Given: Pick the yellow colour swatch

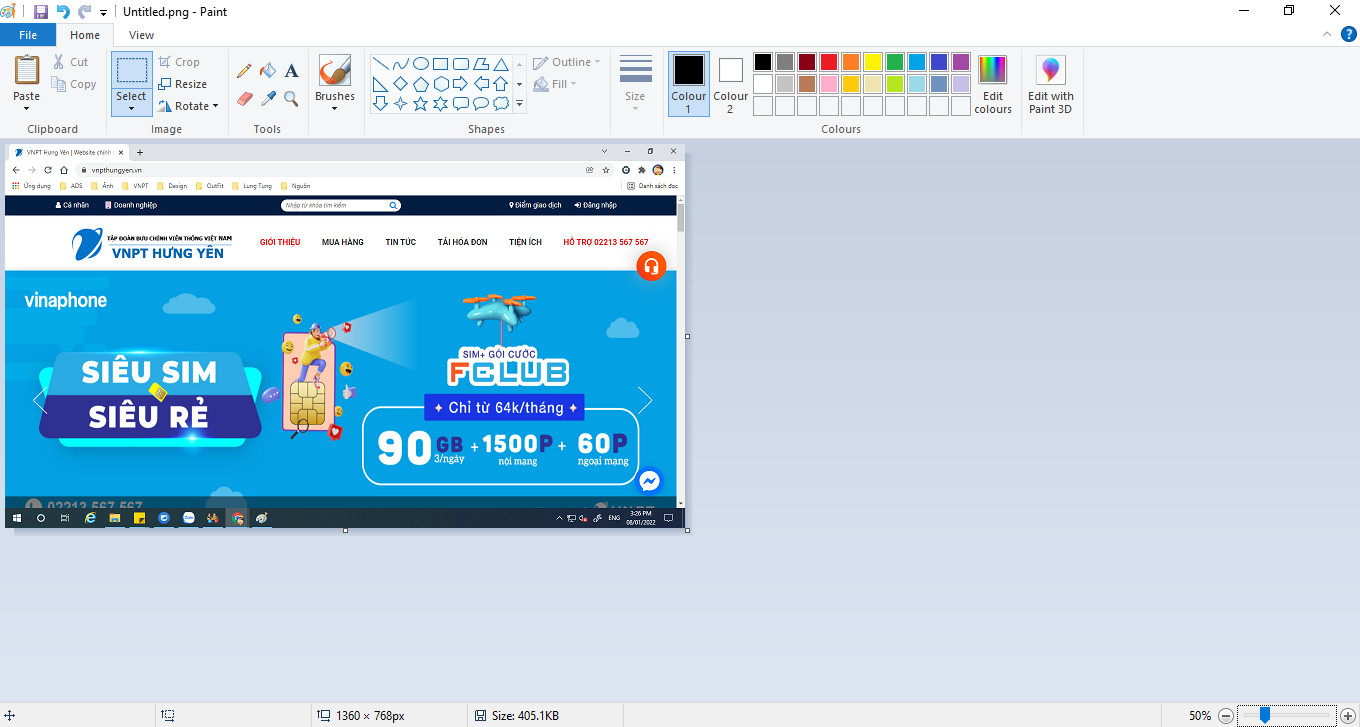Looking at the screenshot, I should point(873,62).
